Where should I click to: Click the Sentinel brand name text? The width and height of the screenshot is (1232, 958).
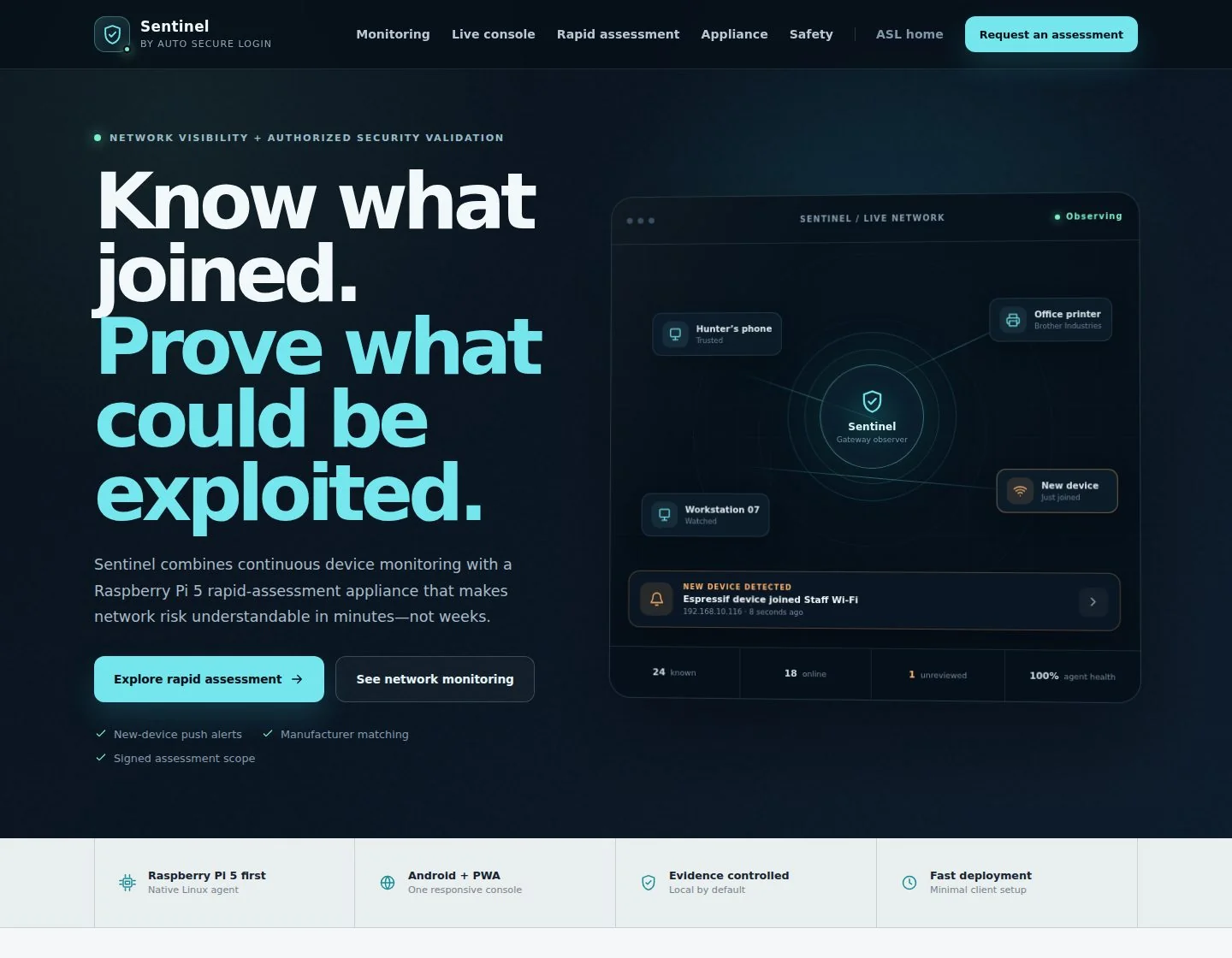pyautogui.click(x=175, y=27)
